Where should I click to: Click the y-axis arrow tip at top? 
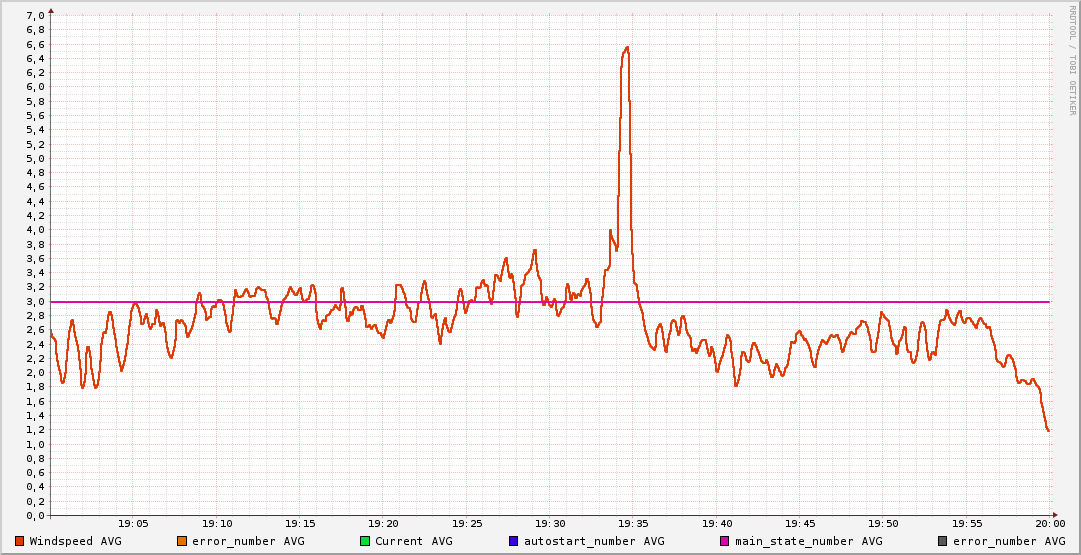point(51,10)
